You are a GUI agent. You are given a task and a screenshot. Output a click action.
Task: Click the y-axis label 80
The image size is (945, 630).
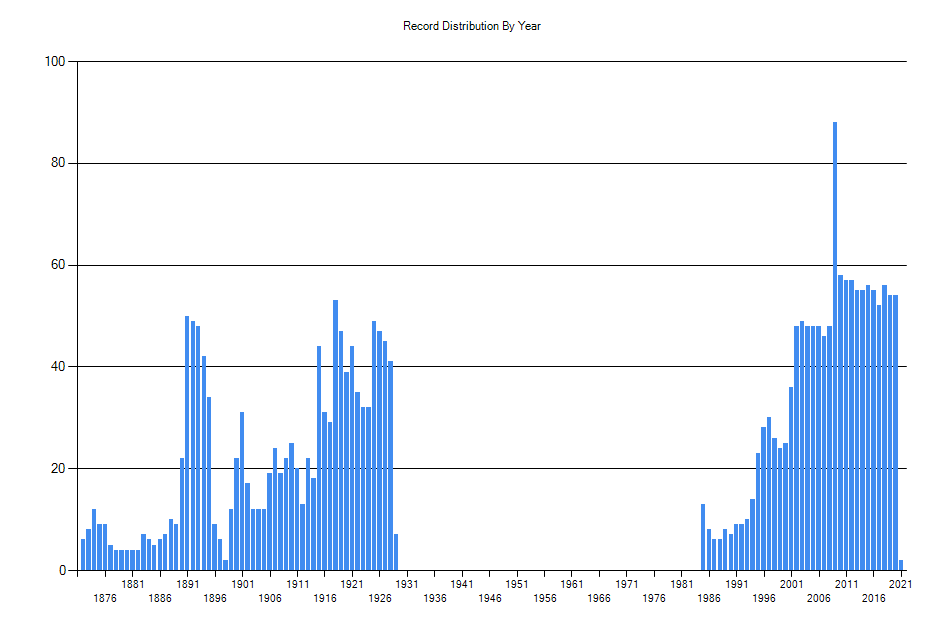pyautogui.click(x=58, y=163)
